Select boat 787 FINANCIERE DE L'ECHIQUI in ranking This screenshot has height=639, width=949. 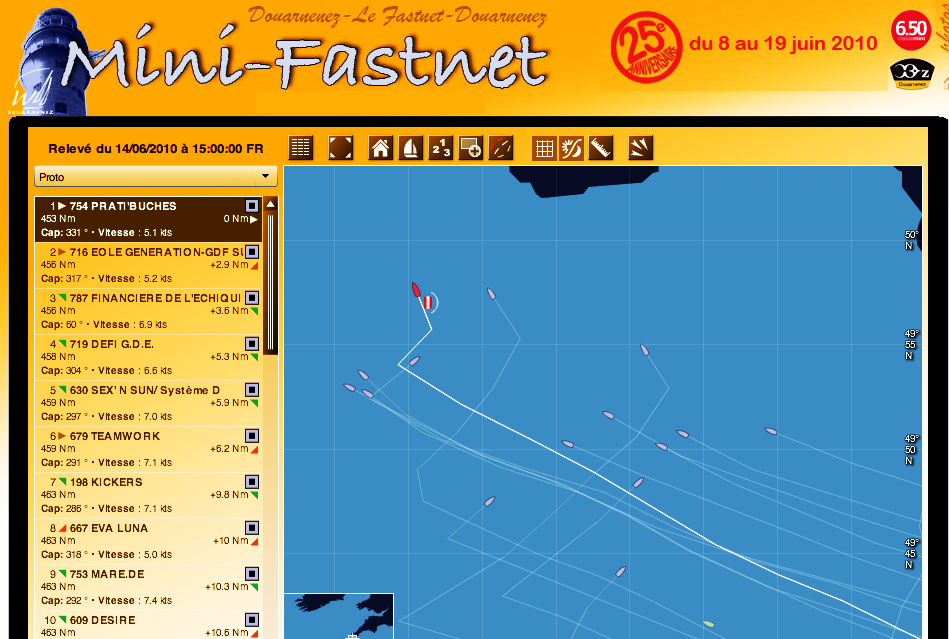point(148,311)
